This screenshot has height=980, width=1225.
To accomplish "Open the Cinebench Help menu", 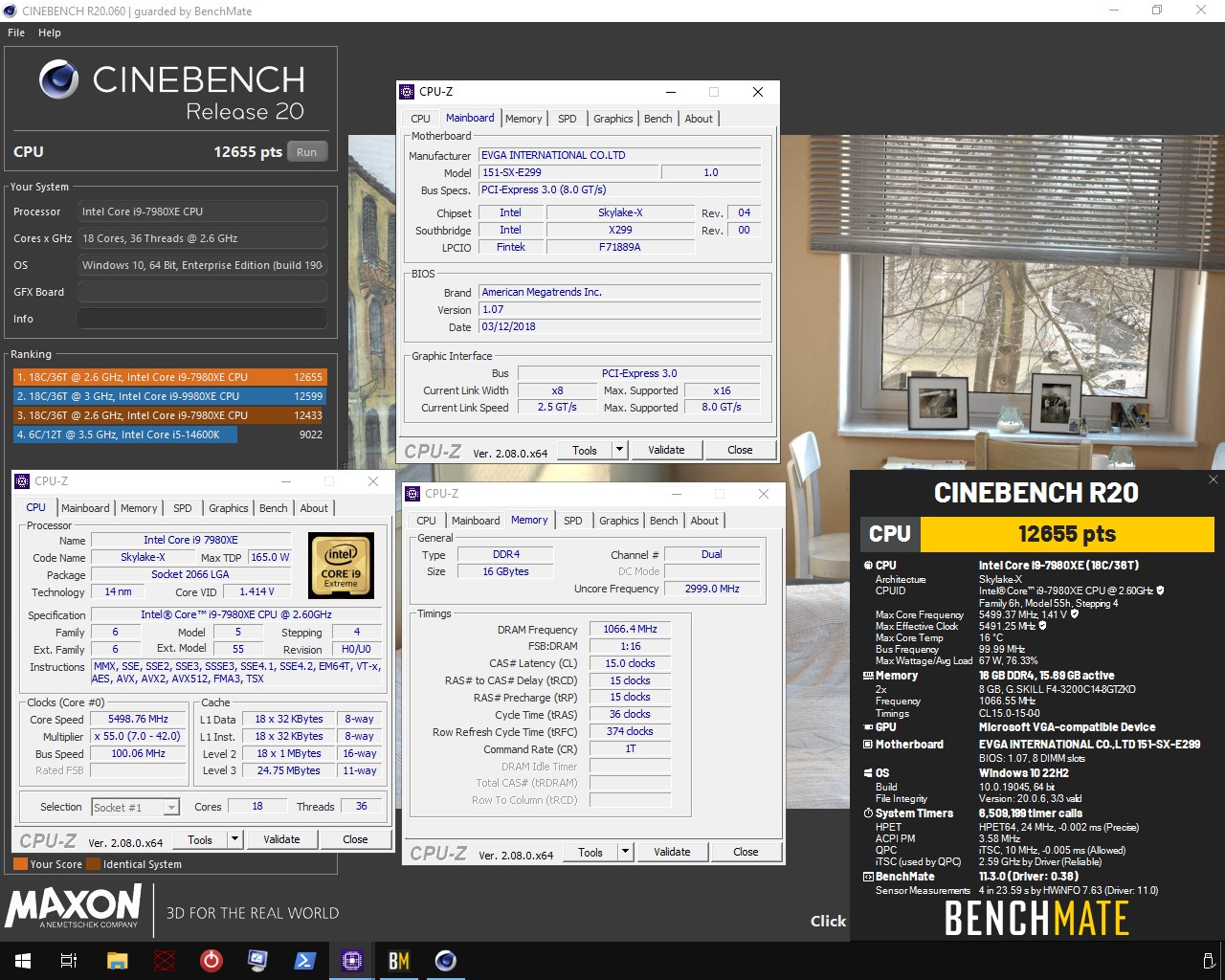I will (x=50, y=33).
